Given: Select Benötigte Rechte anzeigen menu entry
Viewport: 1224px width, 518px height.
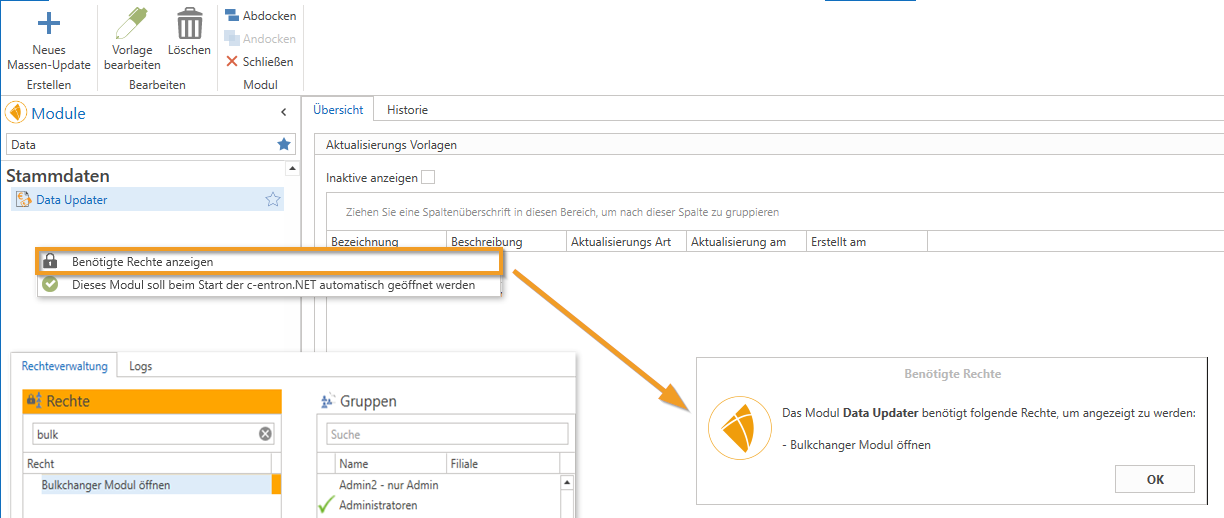Looking at the screenshot, I should (142, 261).
